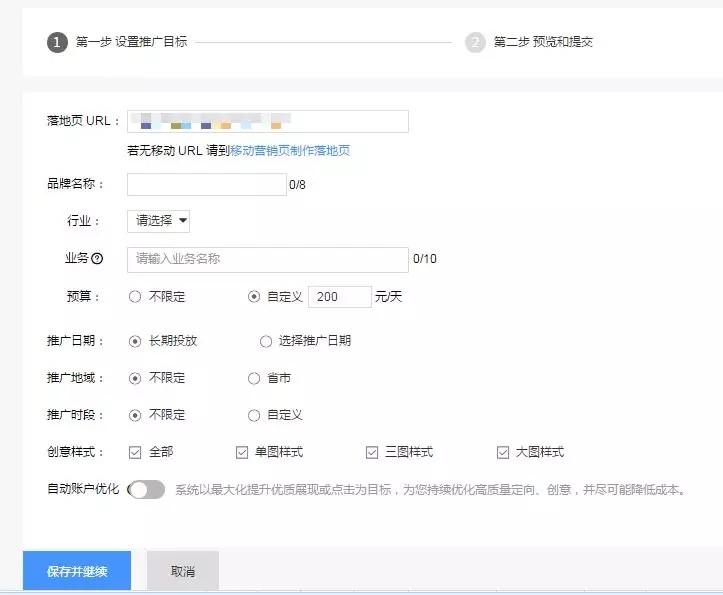723x595 pixels.
Task: Click step 1 circle 设置推广目标
Action: click(x=57, y=42)
